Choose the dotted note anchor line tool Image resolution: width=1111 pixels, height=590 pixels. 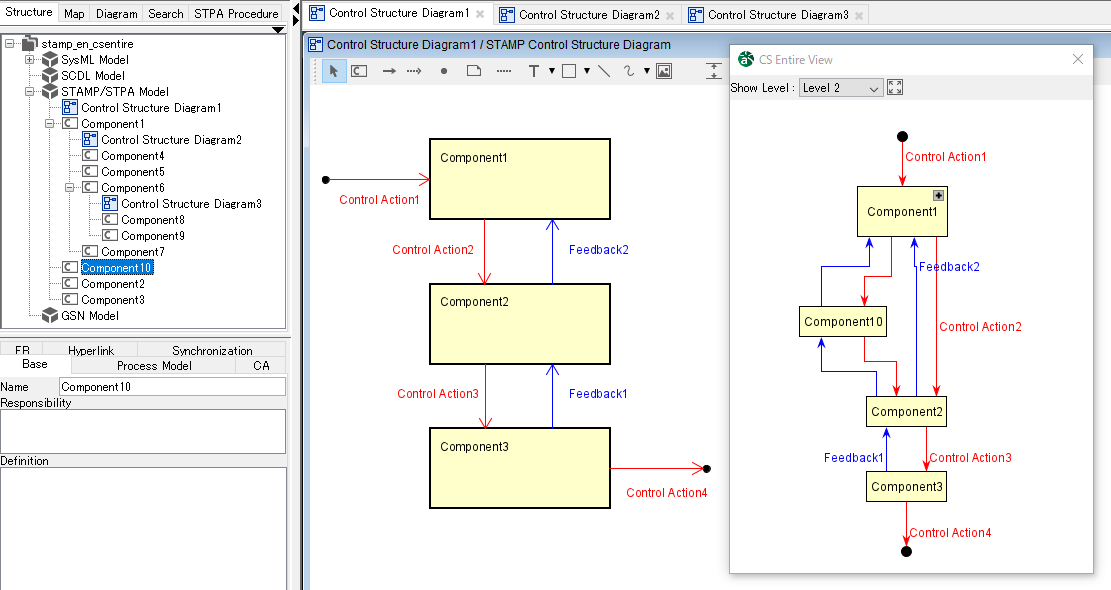504,71
